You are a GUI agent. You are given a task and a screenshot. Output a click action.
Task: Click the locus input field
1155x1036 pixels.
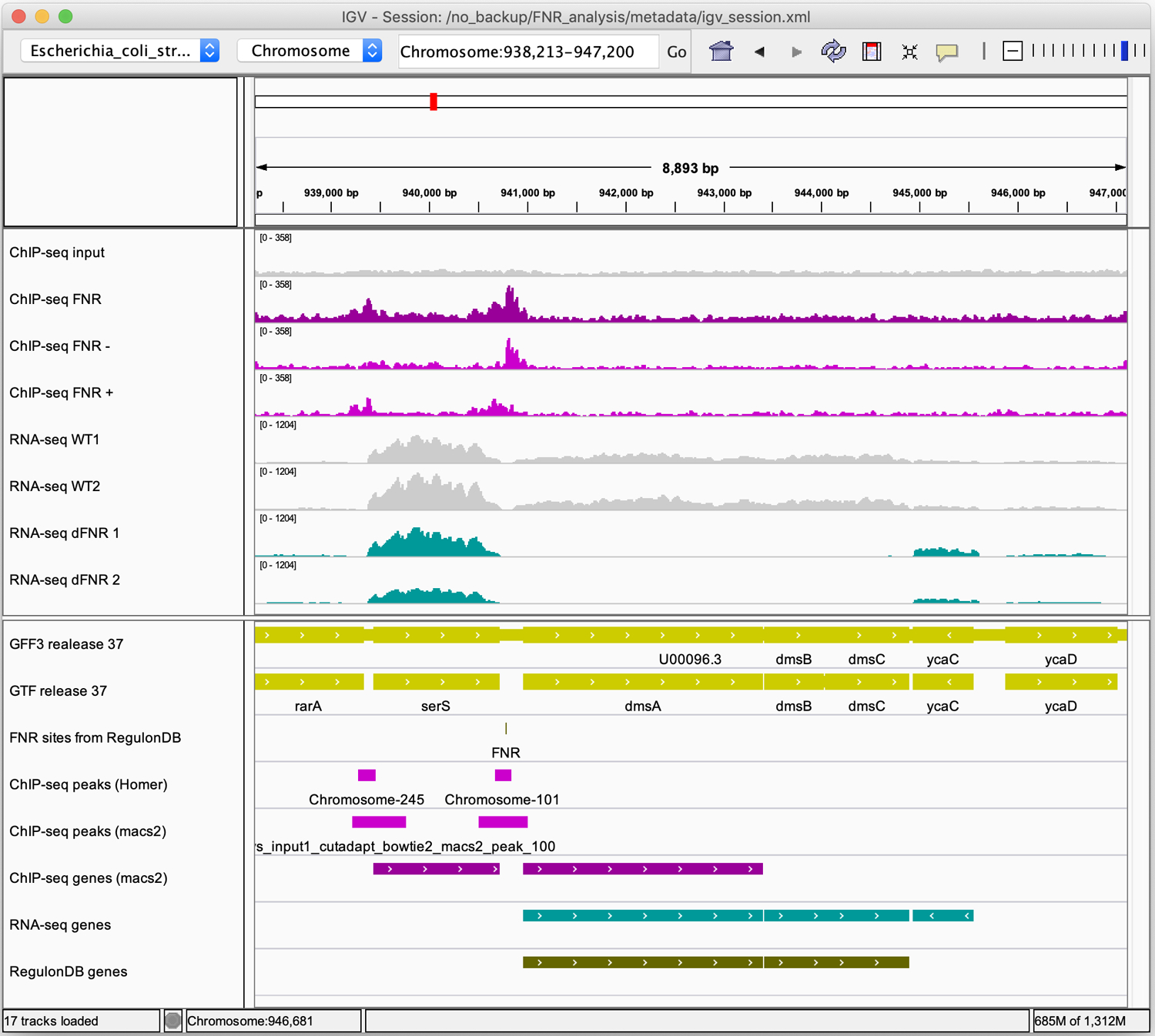[x=528, y=52]
